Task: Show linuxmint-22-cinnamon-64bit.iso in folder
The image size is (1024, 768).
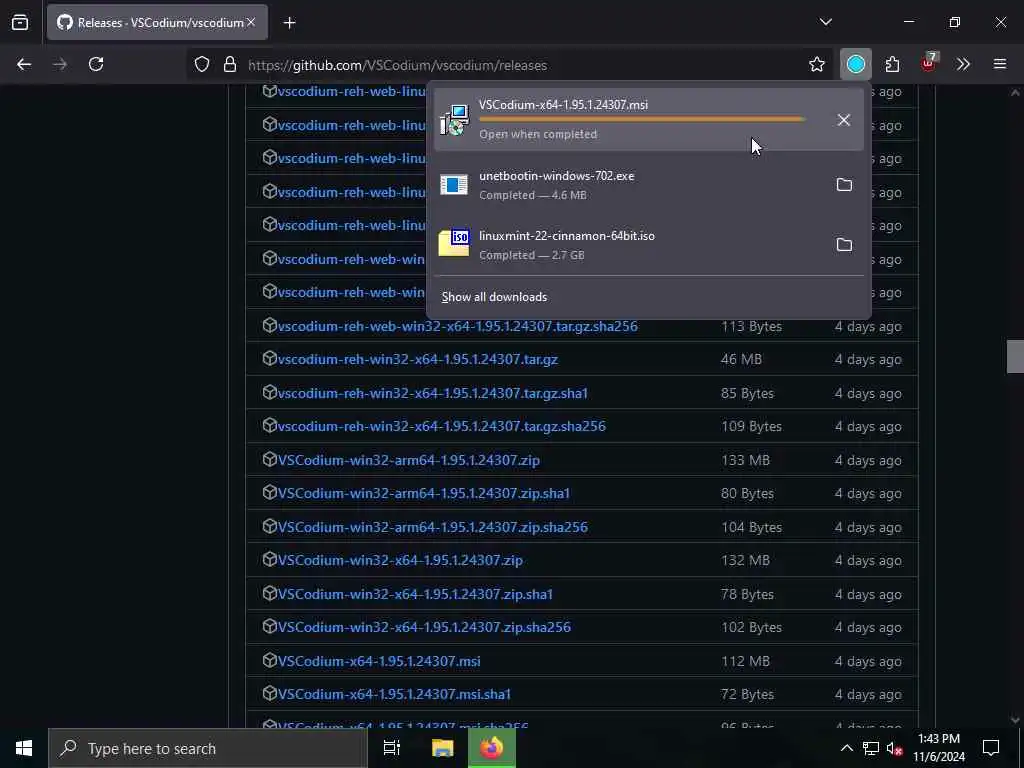Action: [x=844, y=245]
